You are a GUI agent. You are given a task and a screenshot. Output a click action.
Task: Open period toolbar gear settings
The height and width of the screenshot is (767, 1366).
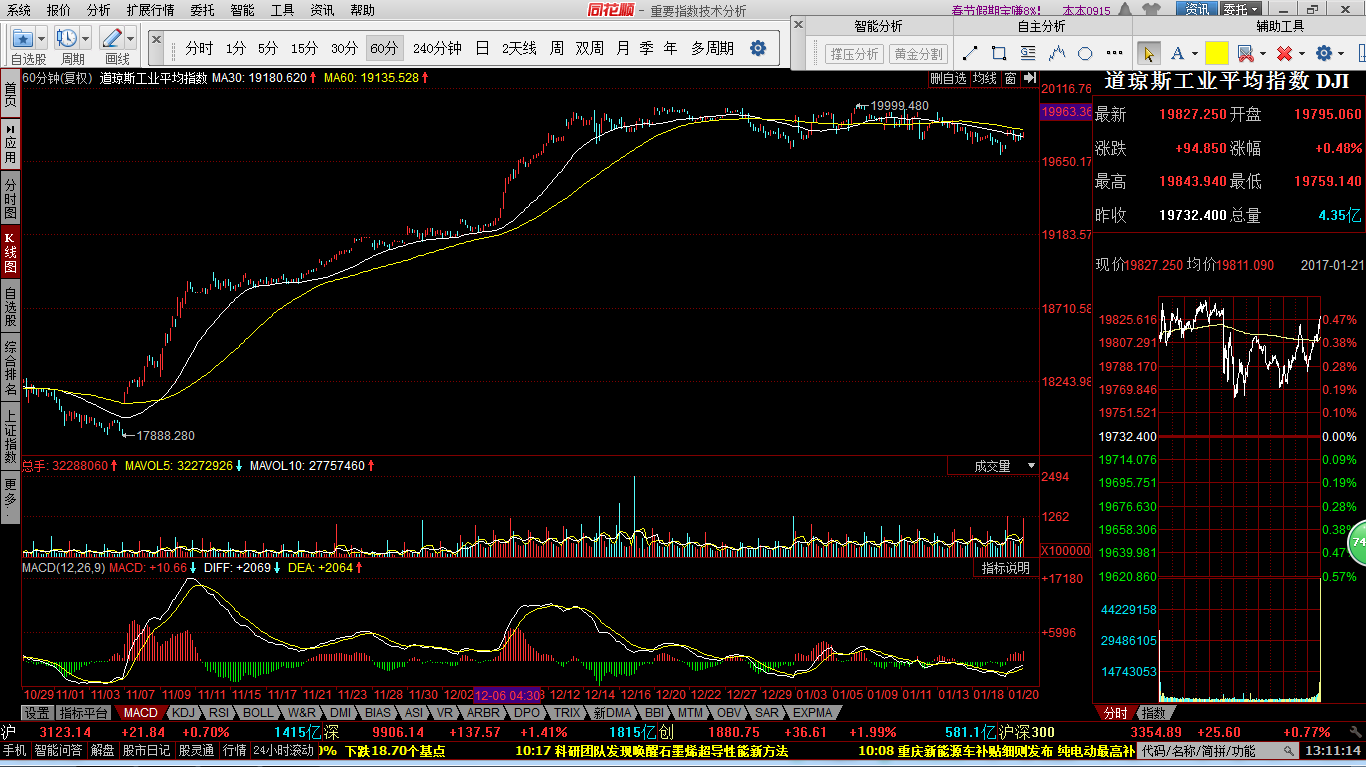[758, 48]
